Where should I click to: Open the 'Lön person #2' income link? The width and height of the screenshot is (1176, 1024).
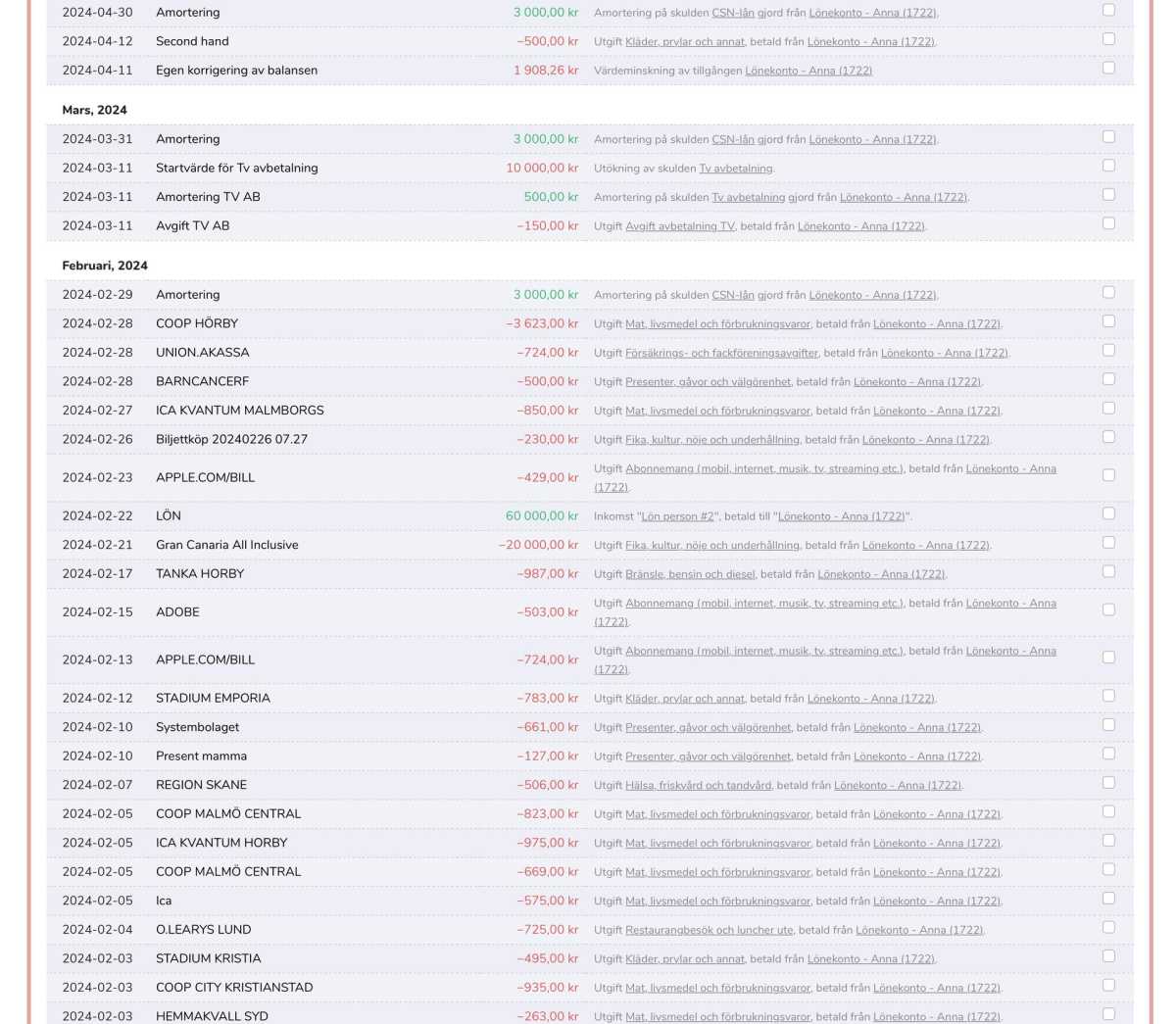(677, 516)
